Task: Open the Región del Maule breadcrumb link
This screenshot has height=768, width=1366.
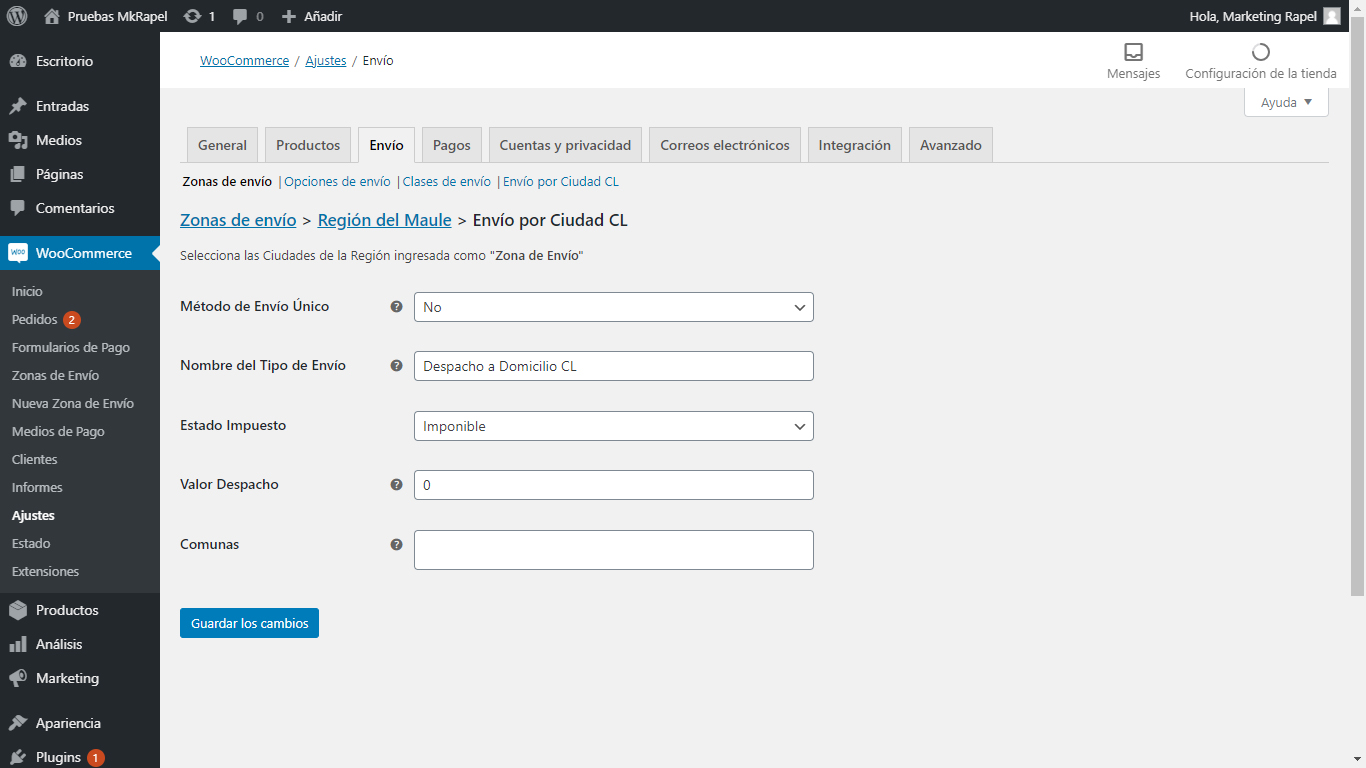Action: [385, 220]
